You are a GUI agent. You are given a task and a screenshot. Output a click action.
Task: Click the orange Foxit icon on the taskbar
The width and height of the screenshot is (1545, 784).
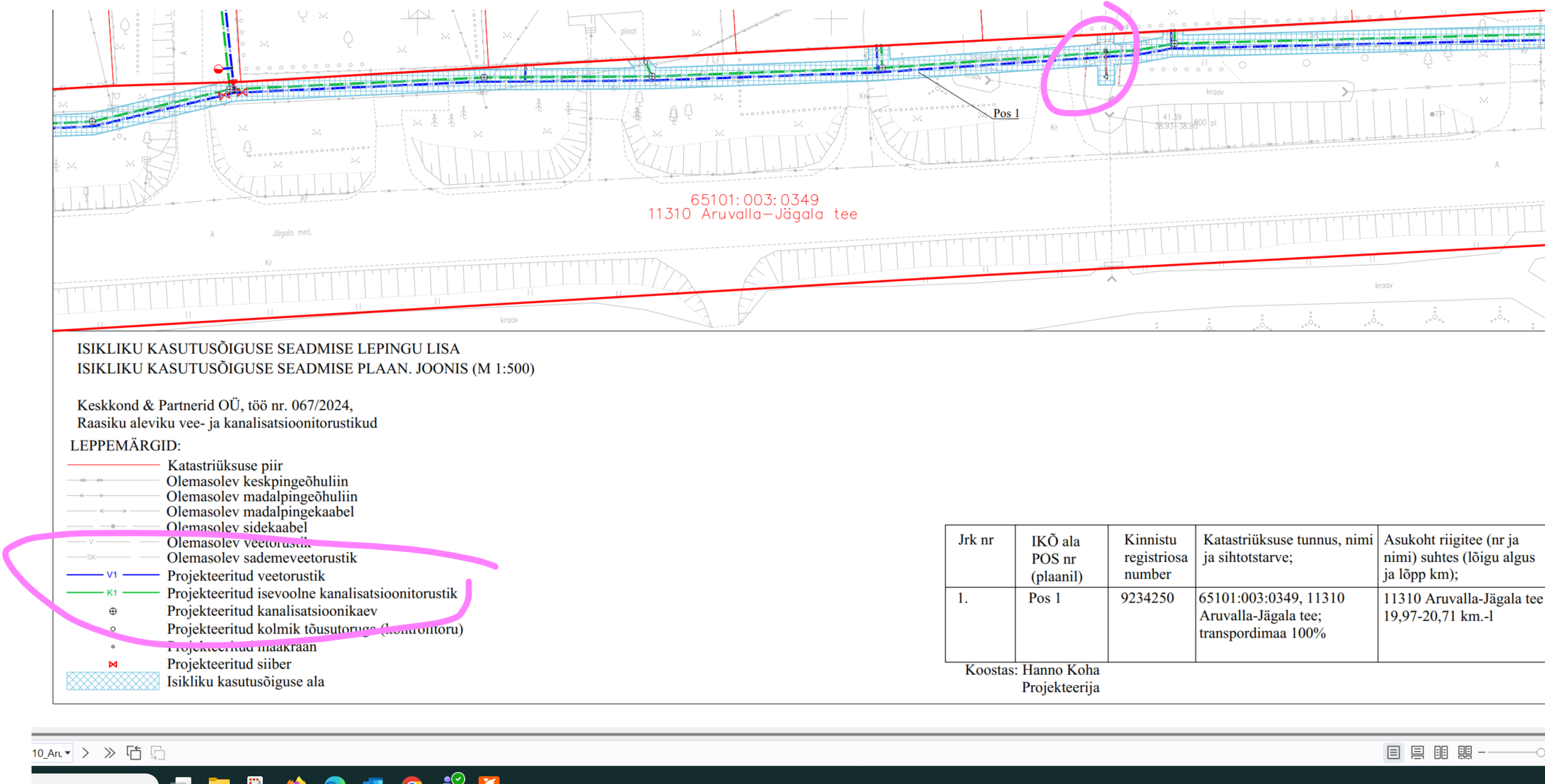click(x=489, y=780)
